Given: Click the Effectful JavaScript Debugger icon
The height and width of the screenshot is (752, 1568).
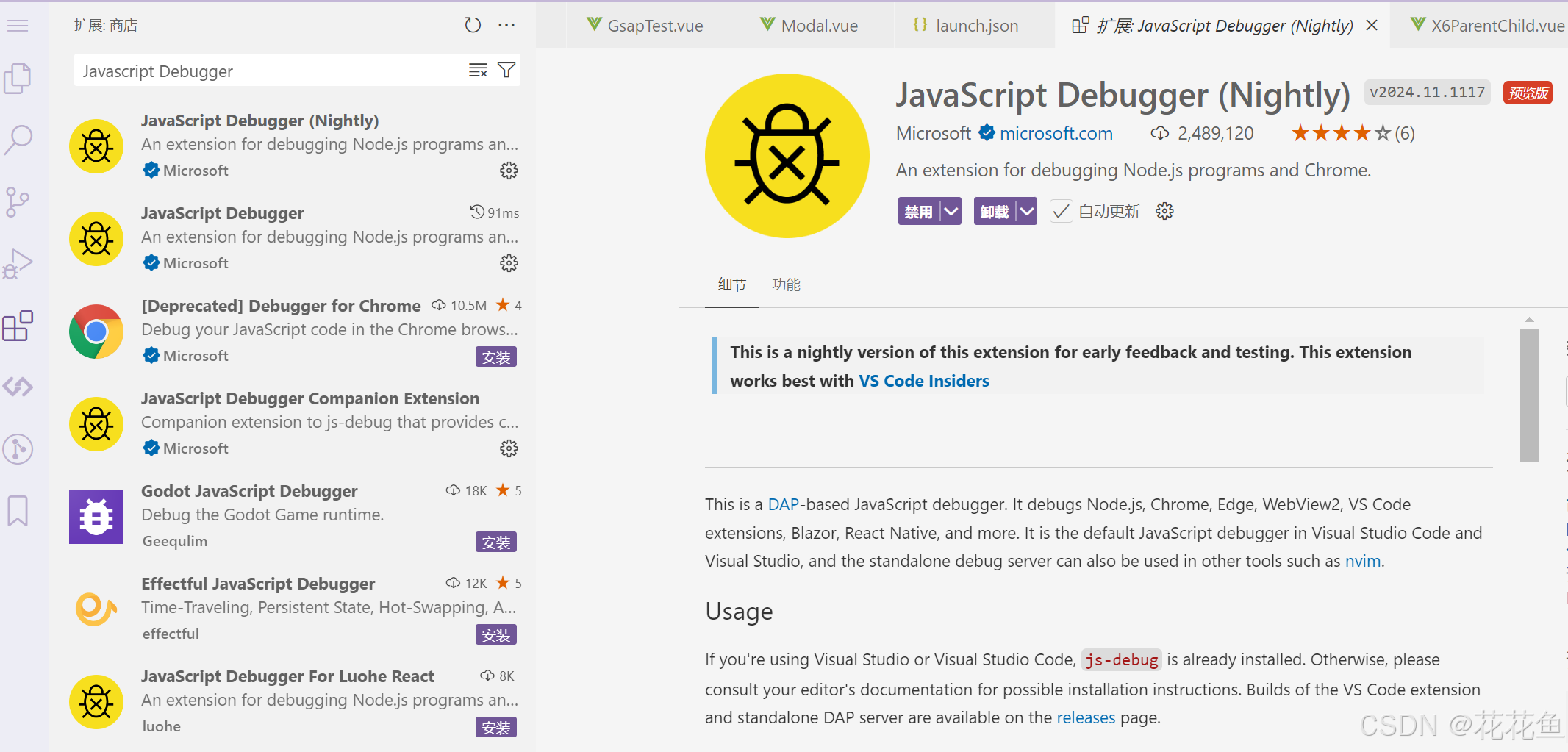Looking at the screenshot, I should (x=96, y=609).
